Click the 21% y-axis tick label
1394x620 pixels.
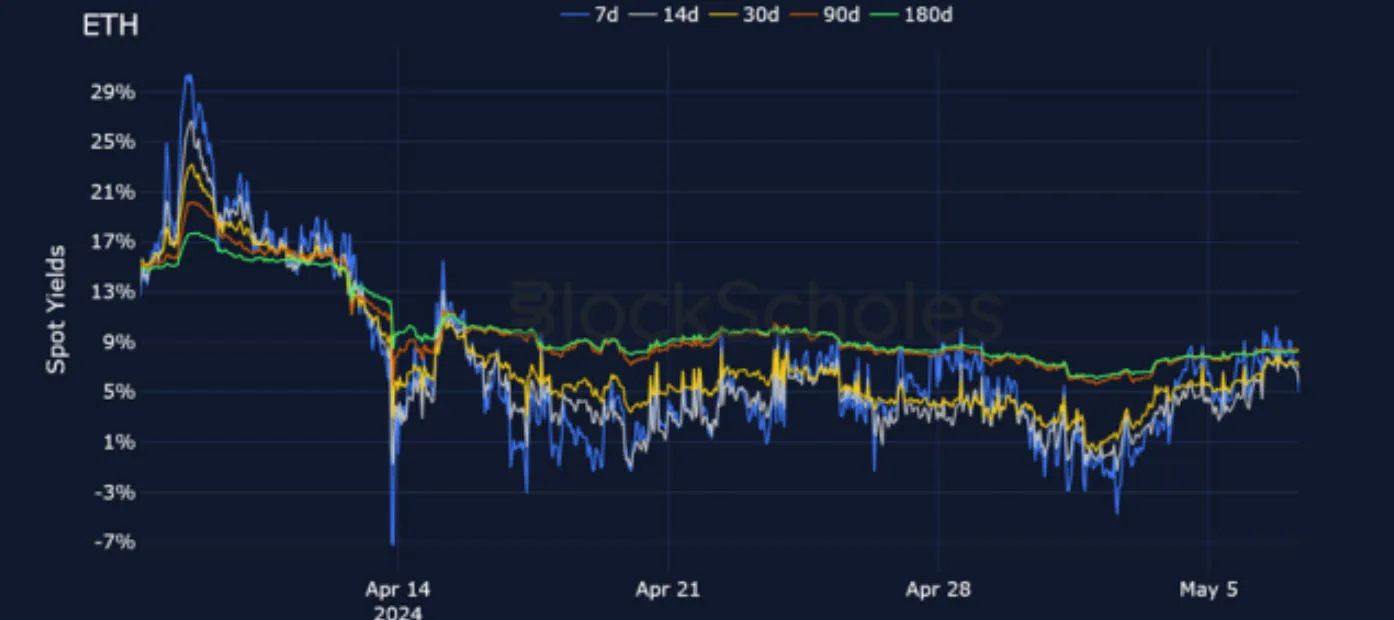(x=113, y=192)
